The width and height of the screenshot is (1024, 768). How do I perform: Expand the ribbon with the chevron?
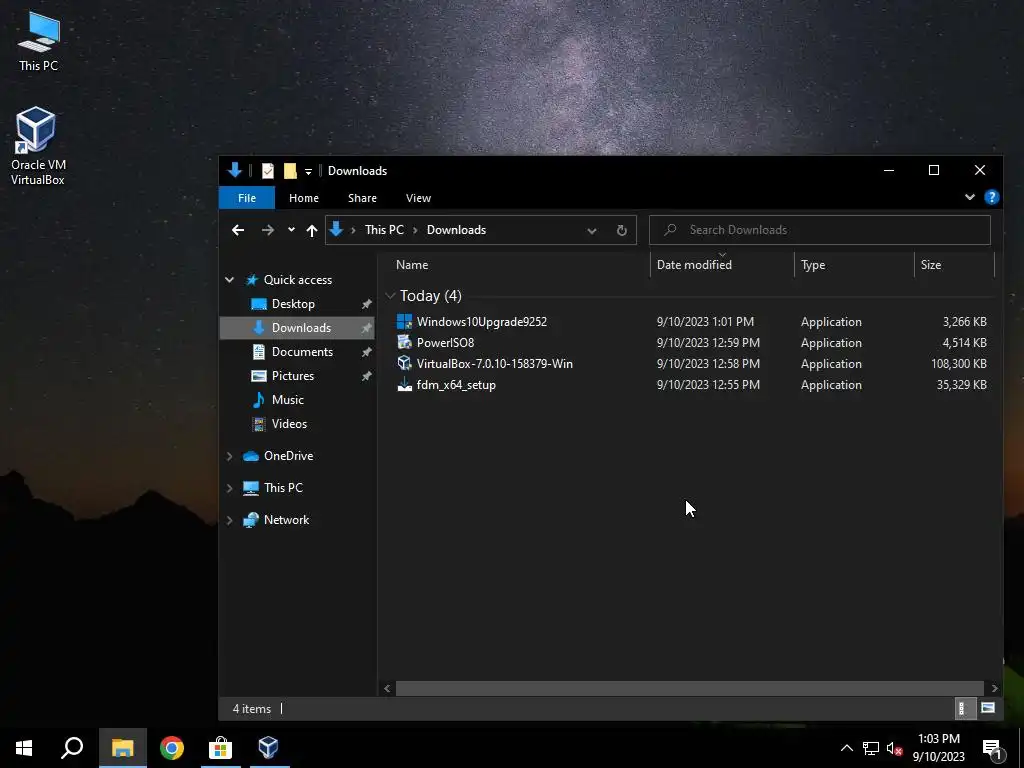pyautogui.click(x=970, y=197)
